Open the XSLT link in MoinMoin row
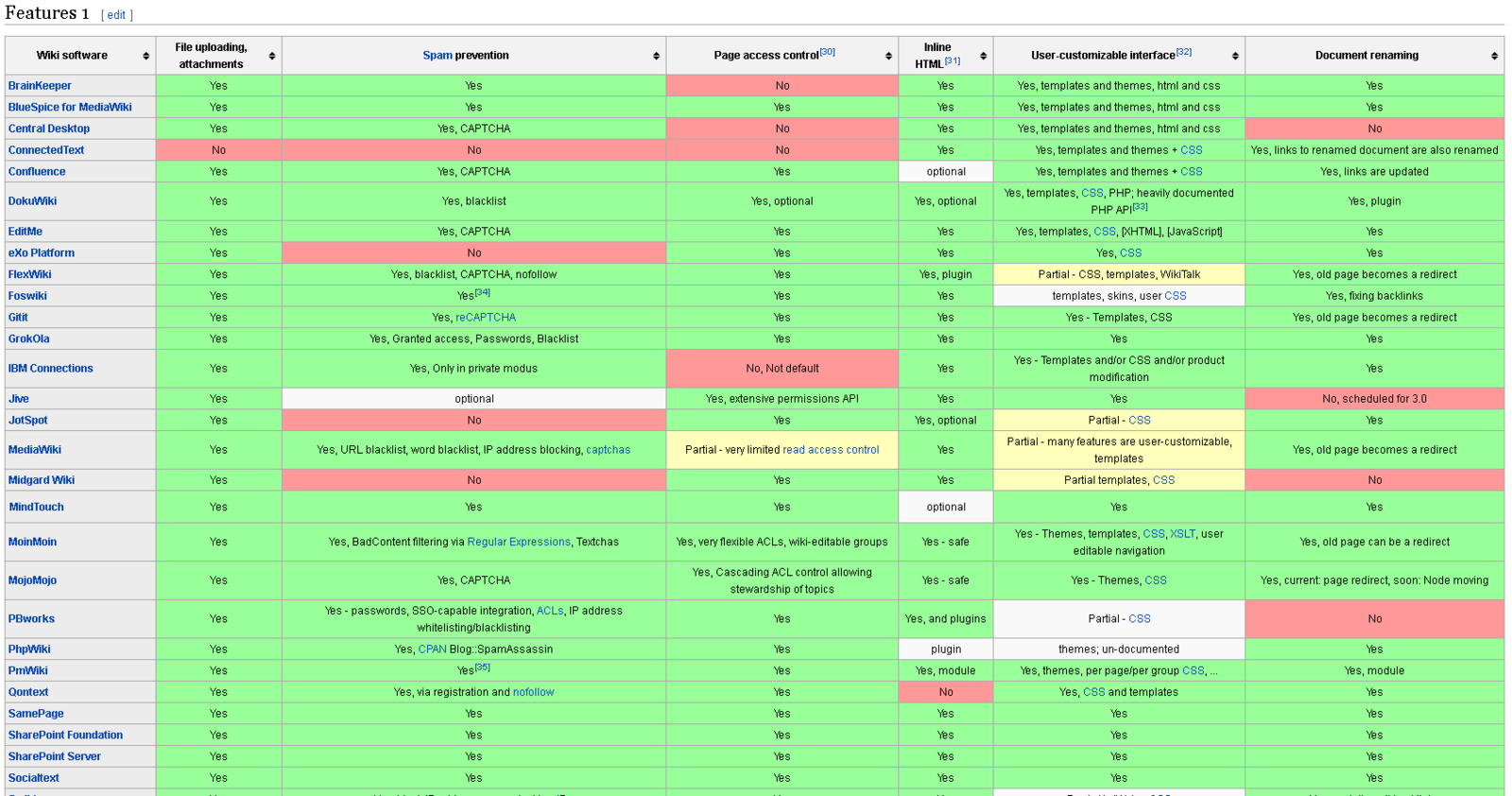 click(1182, 534)
